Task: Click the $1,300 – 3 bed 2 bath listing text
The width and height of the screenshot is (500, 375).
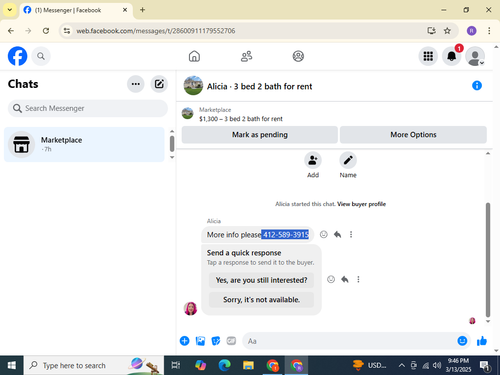Action: (x=241, y=119)
